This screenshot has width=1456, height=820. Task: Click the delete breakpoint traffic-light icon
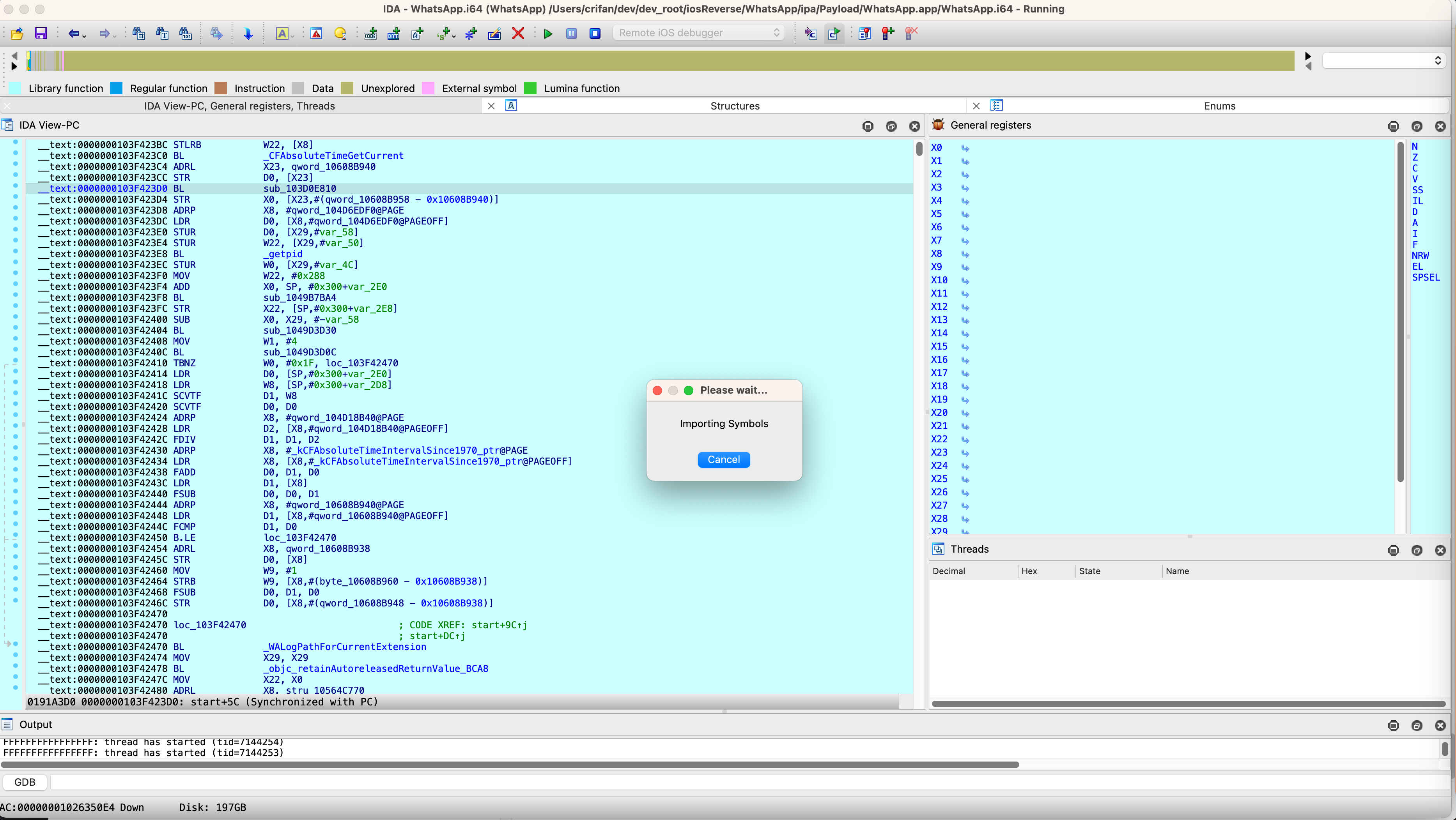tap(911, 33)
